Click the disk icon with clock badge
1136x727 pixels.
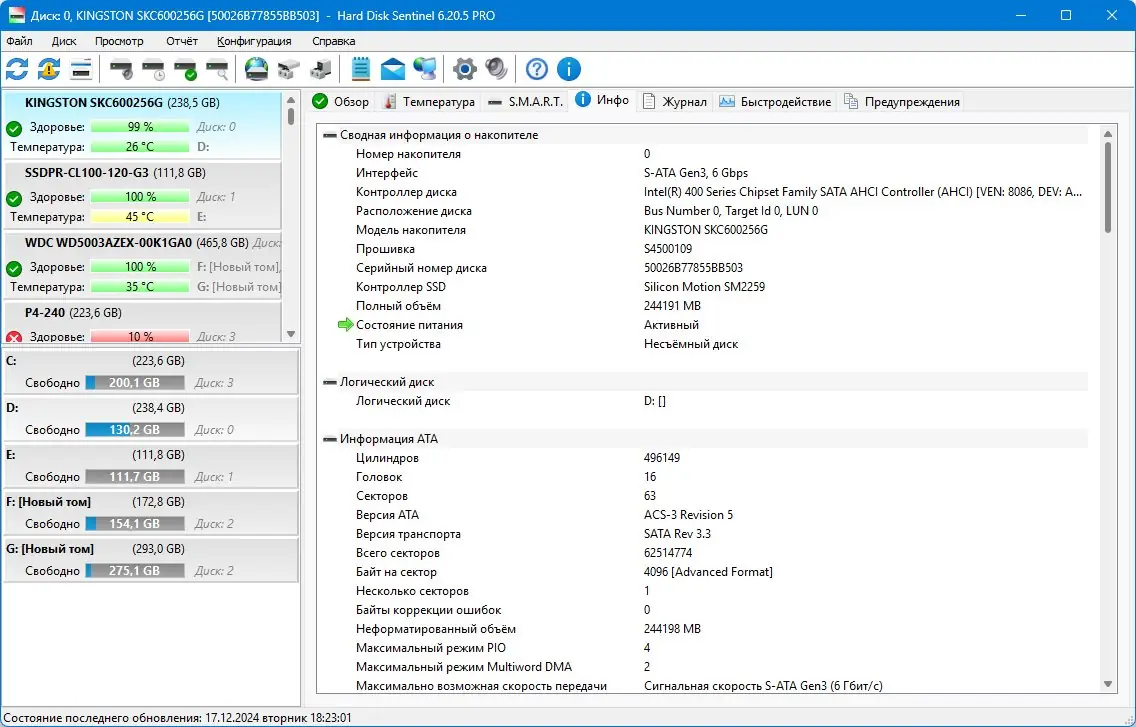[x=154, y=70]
